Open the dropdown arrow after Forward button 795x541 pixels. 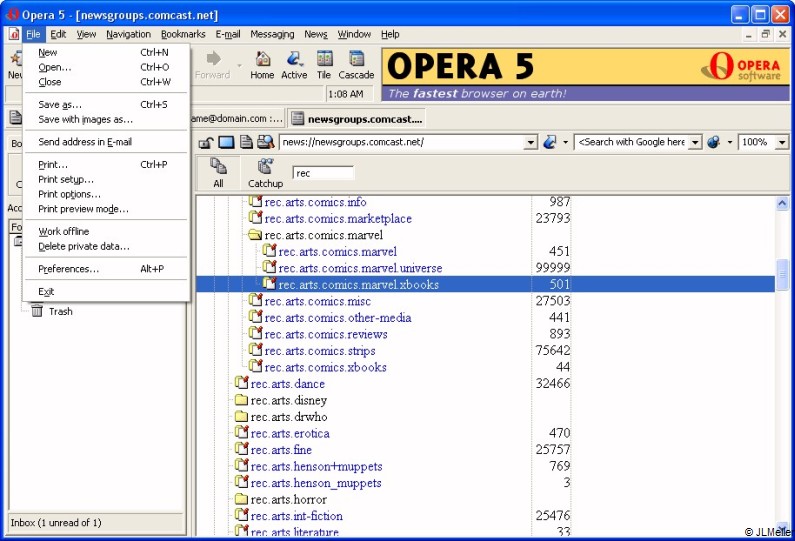tap(239, 65)
